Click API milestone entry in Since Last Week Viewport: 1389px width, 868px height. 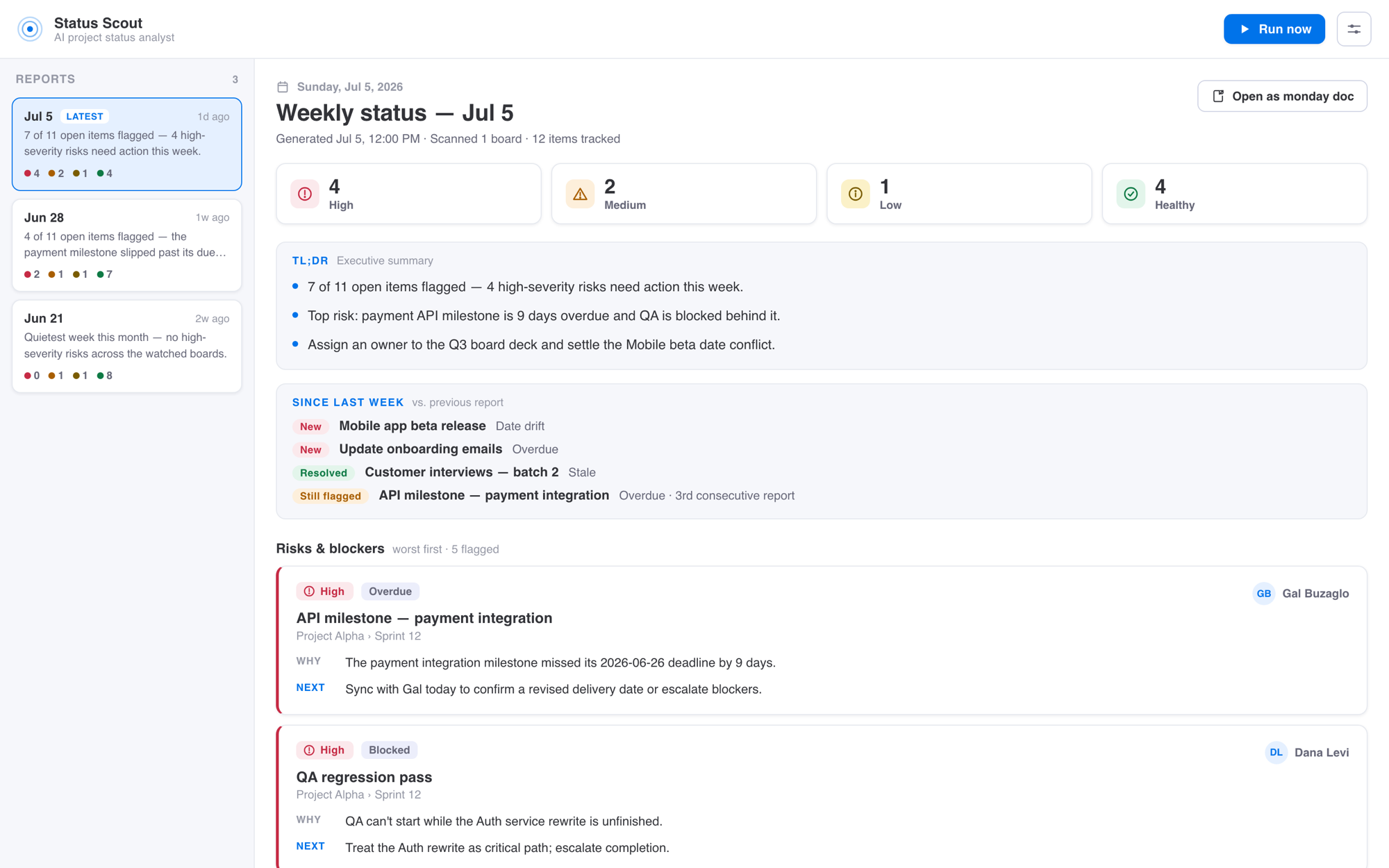pos(494,495)
